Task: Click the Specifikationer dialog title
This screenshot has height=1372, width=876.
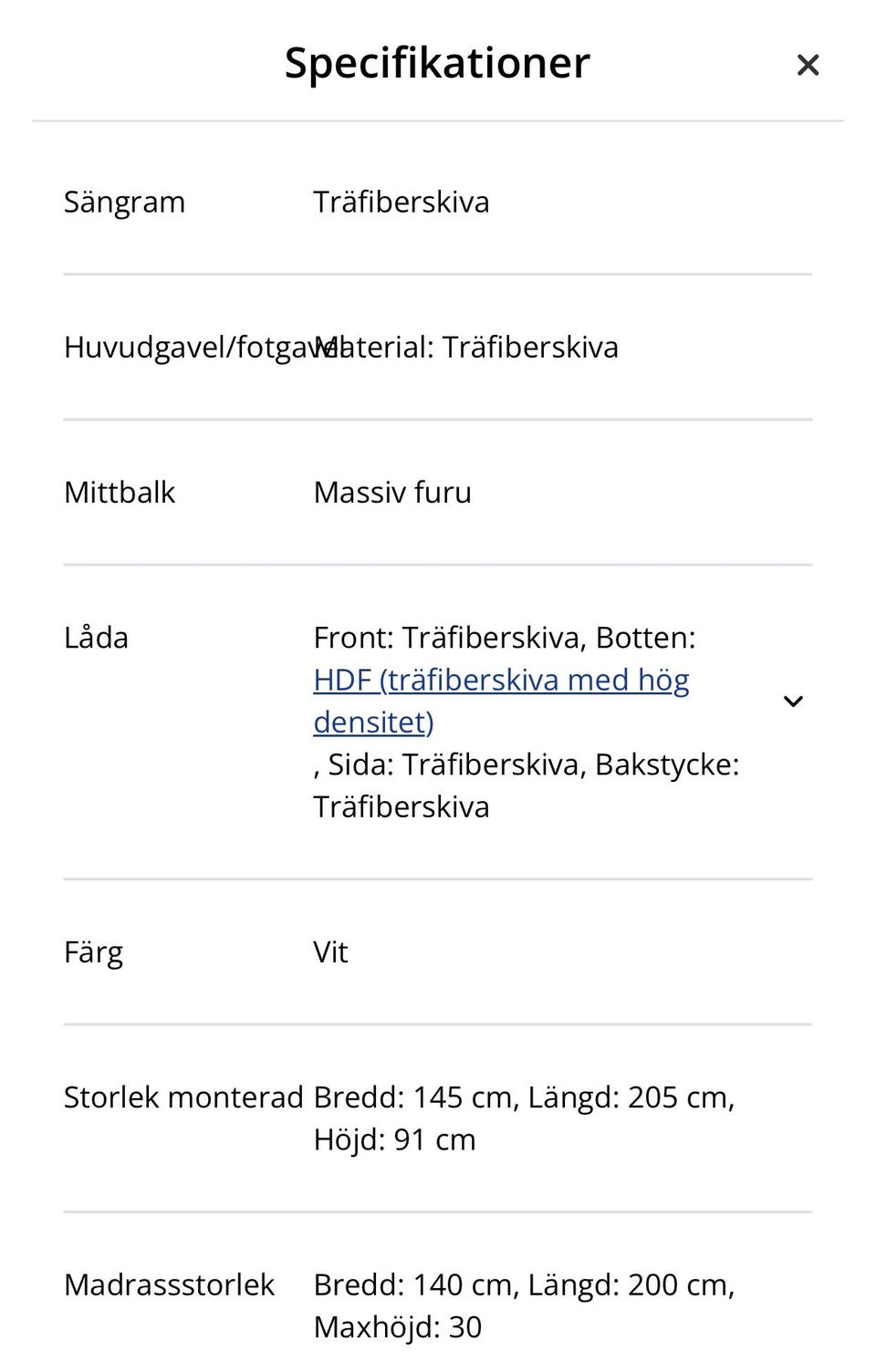Action: (437, 62)
